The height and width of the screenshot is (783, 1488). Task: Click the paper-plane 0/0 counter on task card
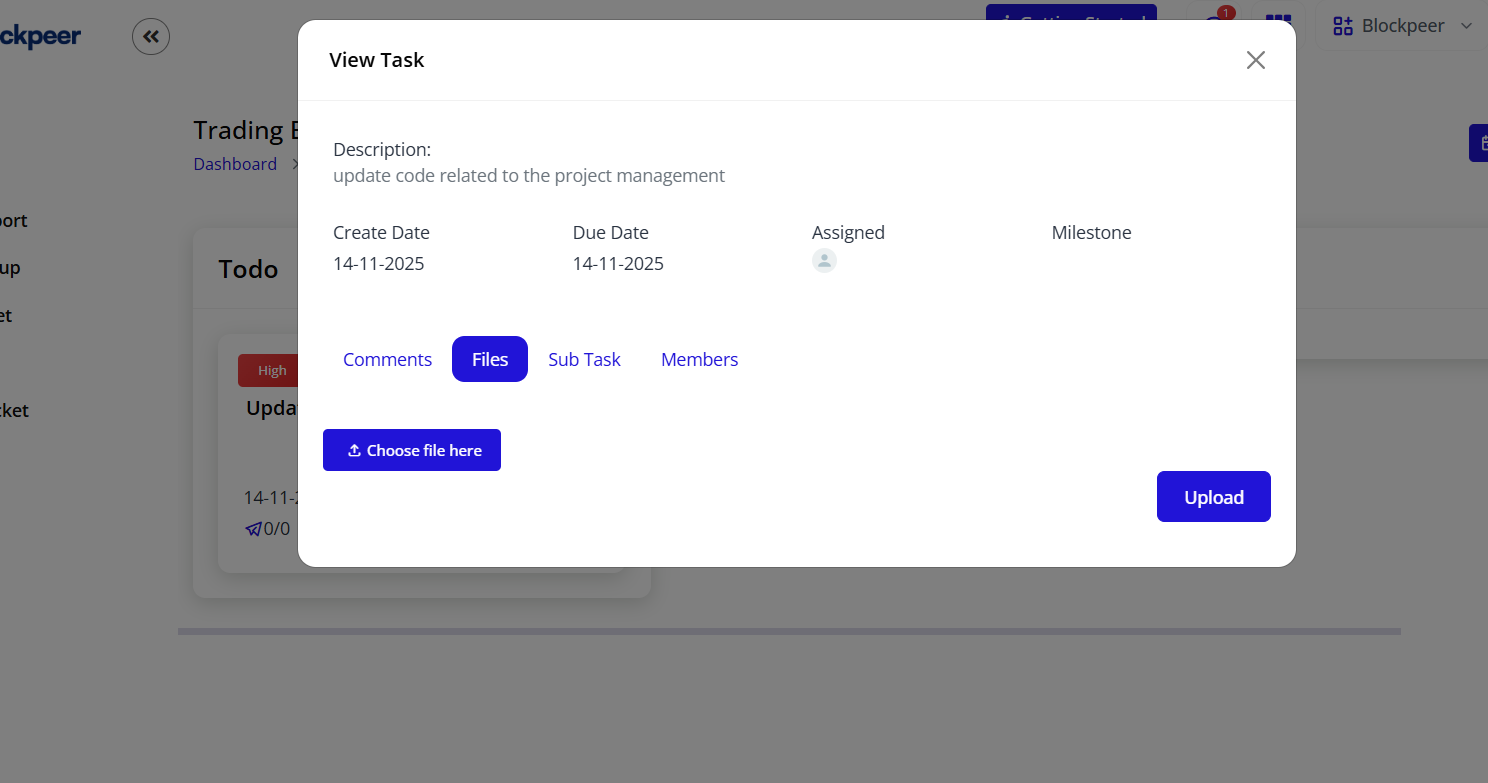click(x=267, y=528)
